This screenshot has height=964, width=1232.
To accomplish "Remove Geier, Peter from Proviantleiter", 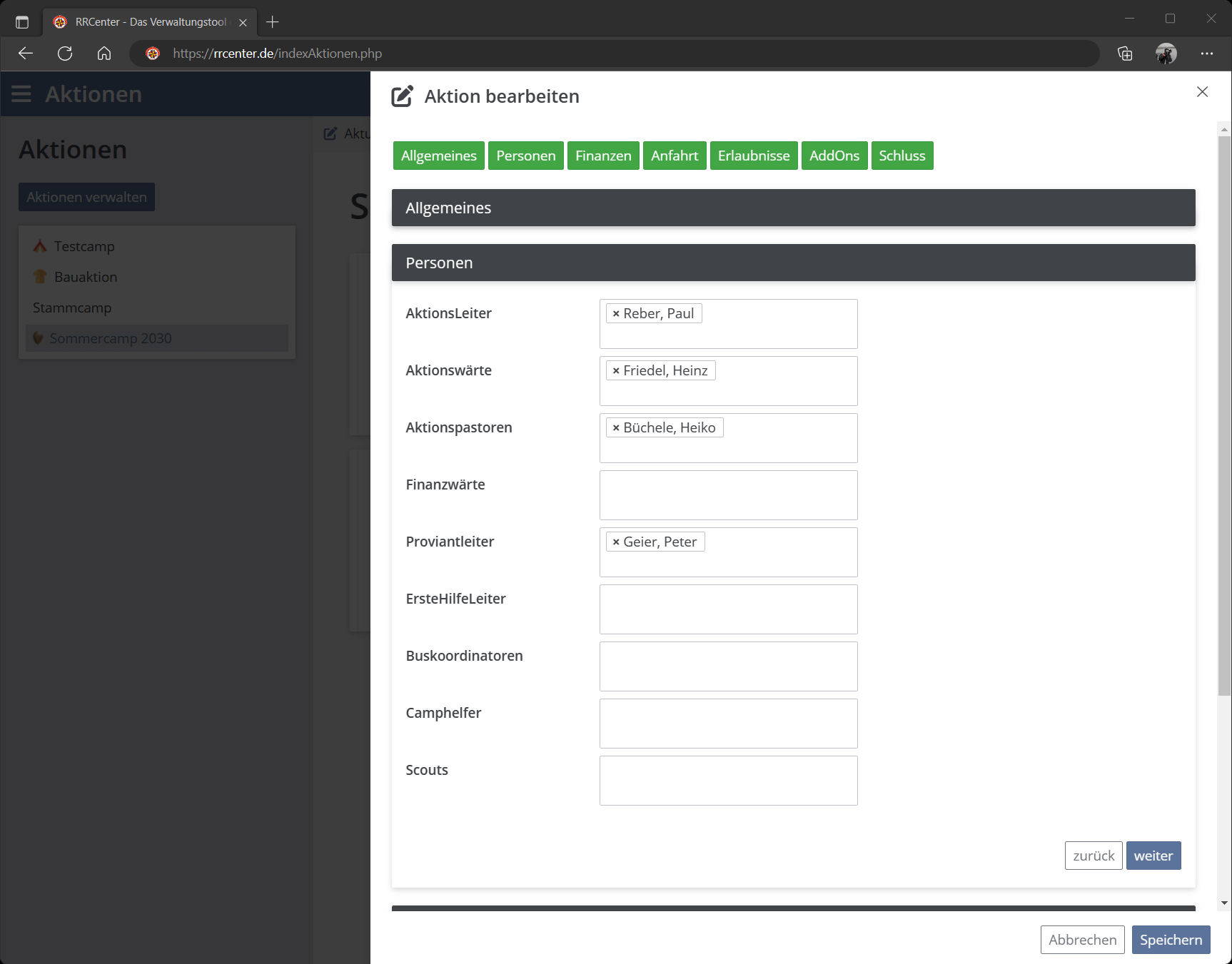I will 616,542.
